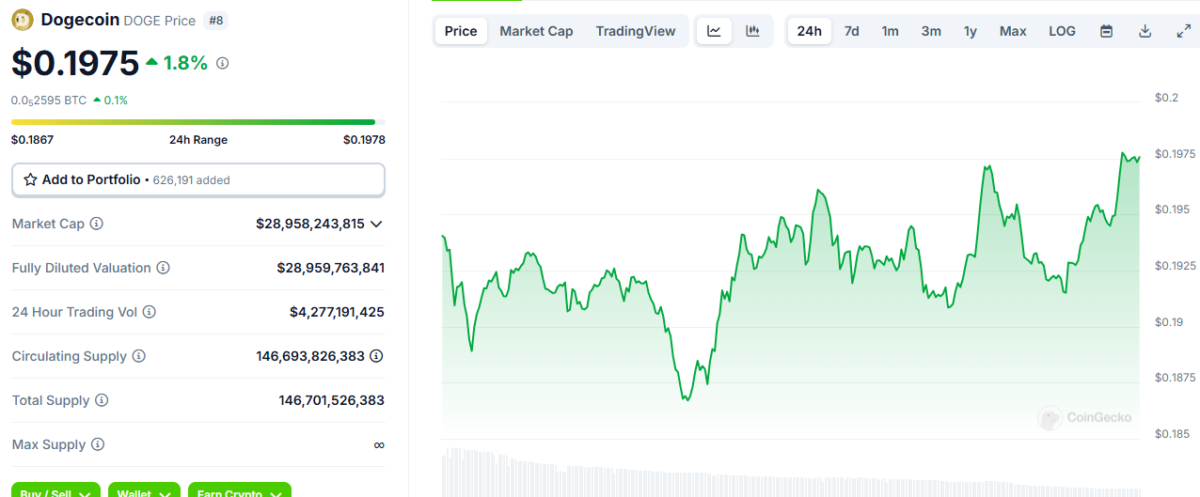Viewport: 1200px width, 497px height.
Task: Select the 24h time range
Action: 808,31
